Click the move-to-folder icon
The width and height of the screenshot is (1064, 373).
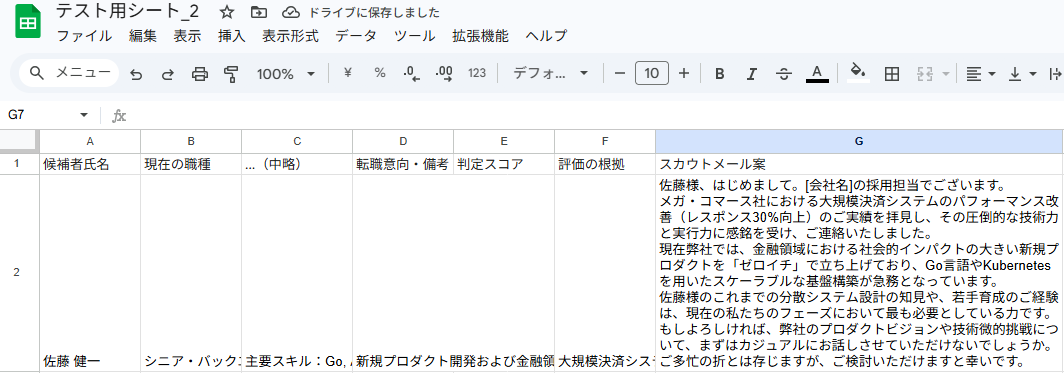259,12
